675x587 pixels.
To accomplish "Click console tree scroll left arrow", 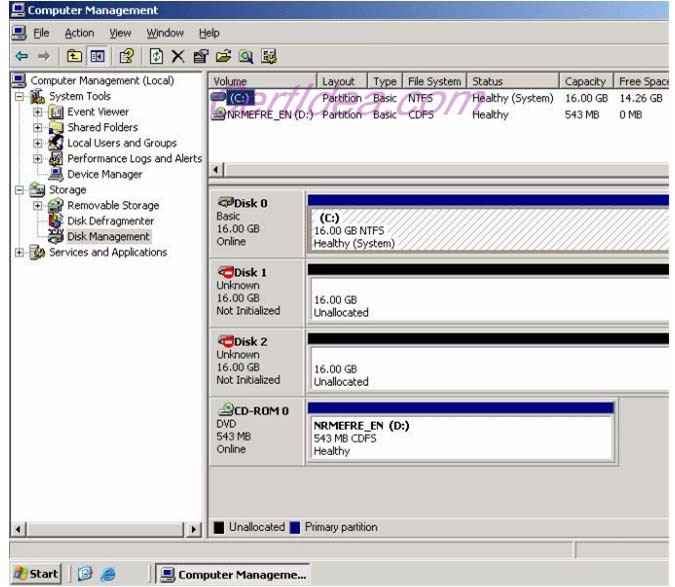I will pyautogui.click(x=19, y=529).
